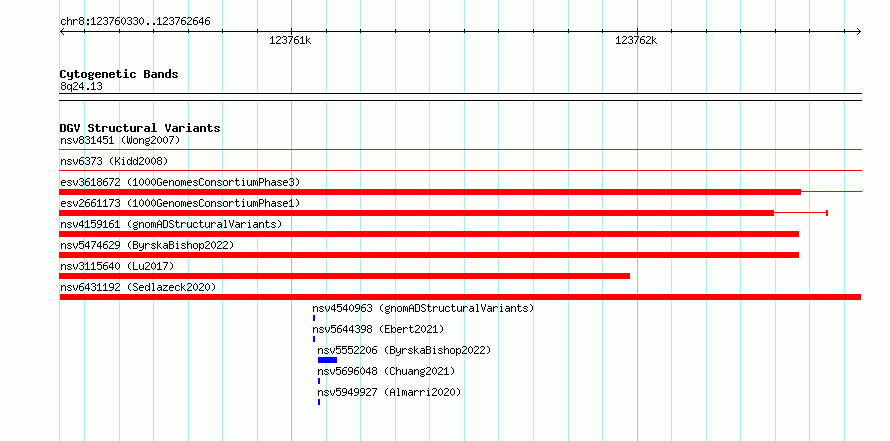Select the red nsv5474629 variant bar
This screenshot has width=890, height=441.
tap(429, 255)
